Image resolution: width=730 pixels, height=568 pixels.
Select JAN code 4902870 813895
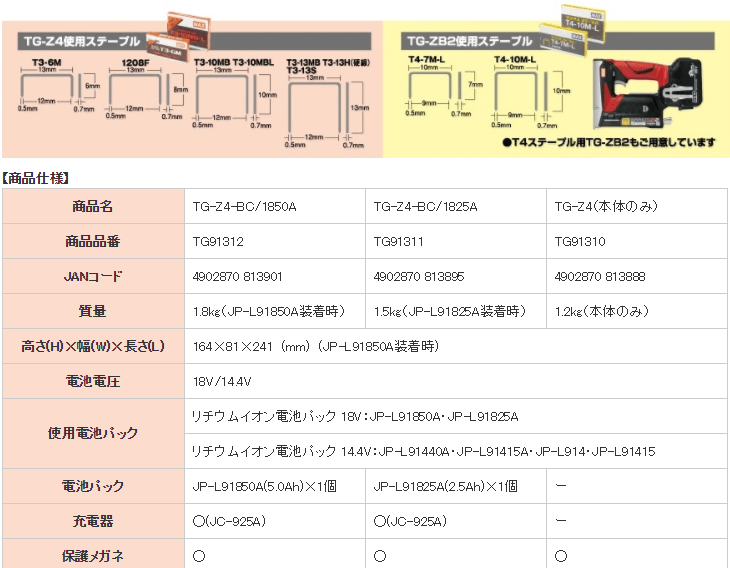[x=419, y=277]
